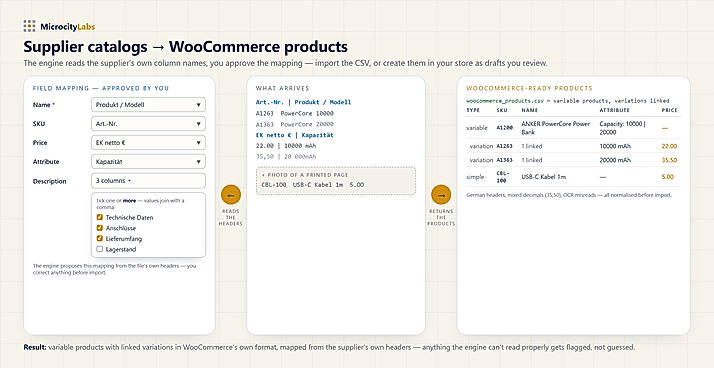Click the '35.50' price cell
714x368 pixels.
coord(669,160)
